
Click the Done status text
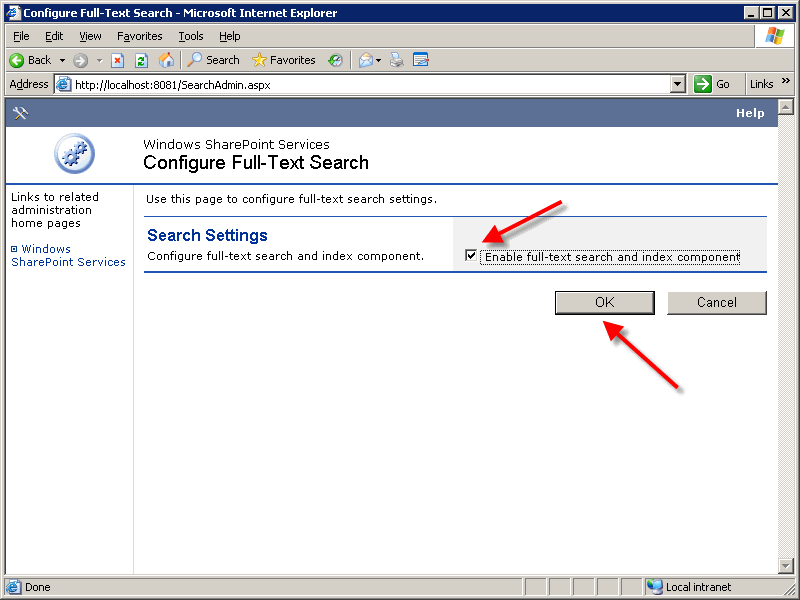pos(38,587)
